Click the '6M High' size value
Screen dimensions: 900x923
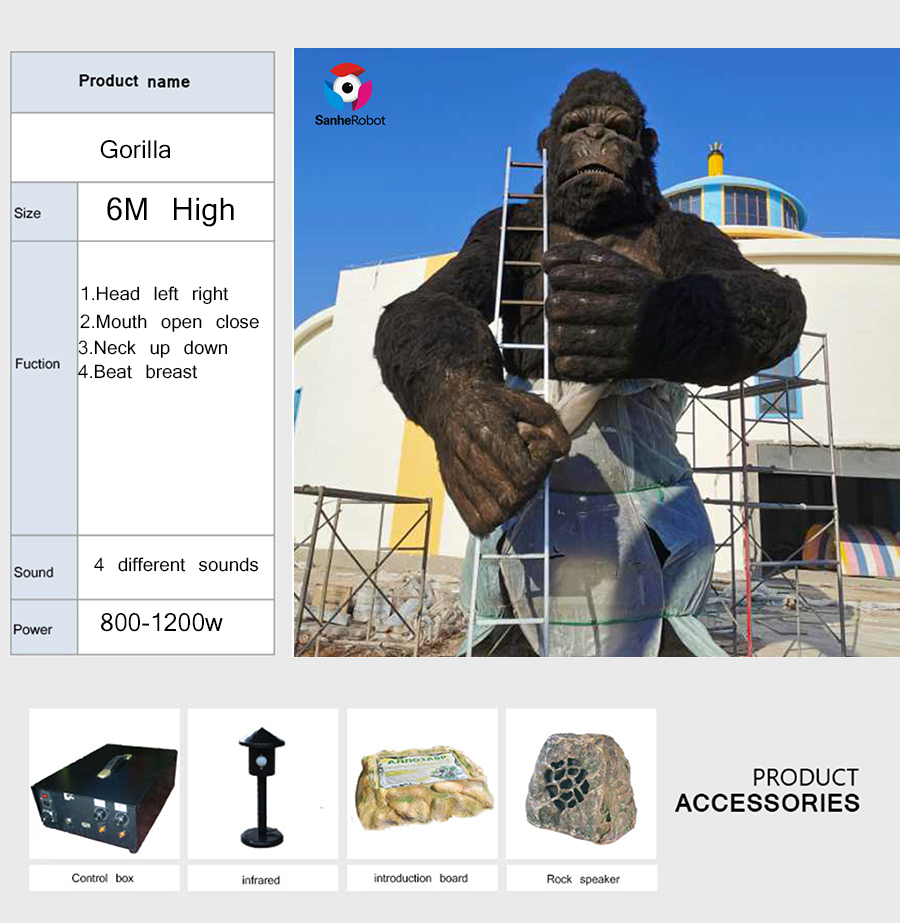[x=171, y=210]
